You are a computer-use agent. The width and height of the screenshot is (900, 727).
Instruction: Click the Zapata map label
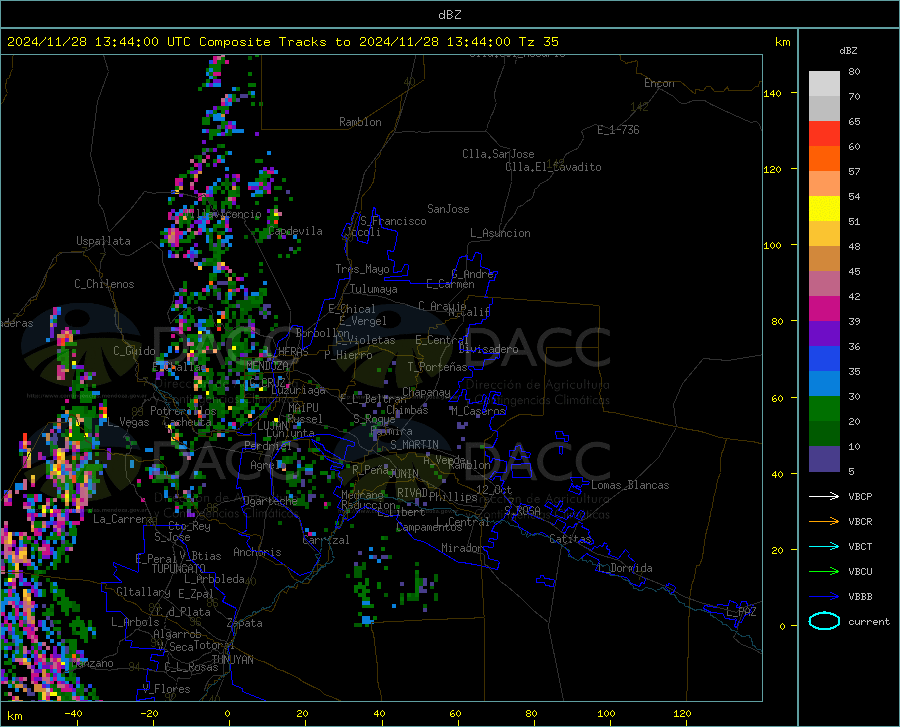tap(245, 623)
